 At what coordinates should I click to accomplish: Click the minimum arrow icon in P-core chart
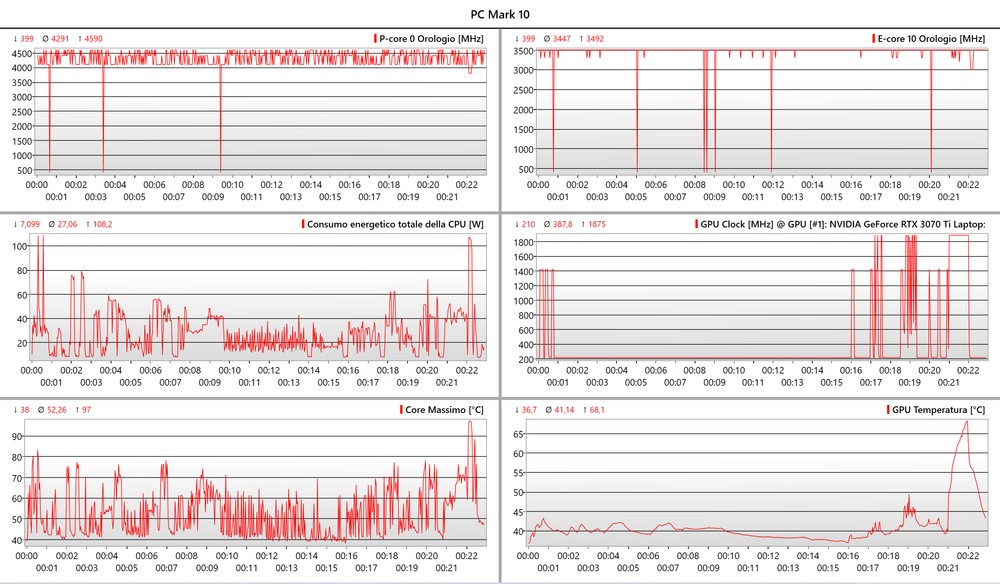(x=16, y=39)
